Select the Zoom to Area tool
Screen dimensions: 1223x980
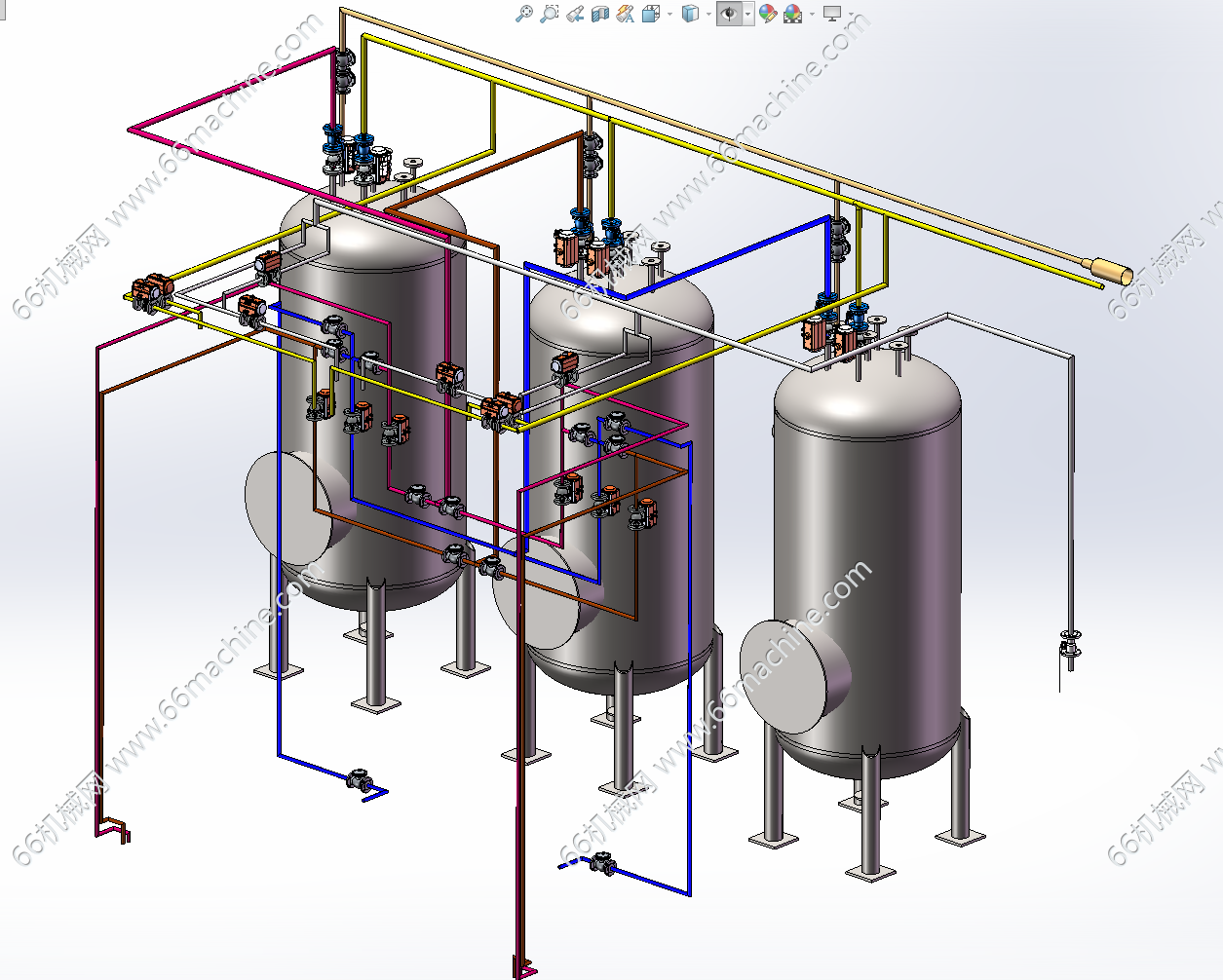tap(550, 14)
